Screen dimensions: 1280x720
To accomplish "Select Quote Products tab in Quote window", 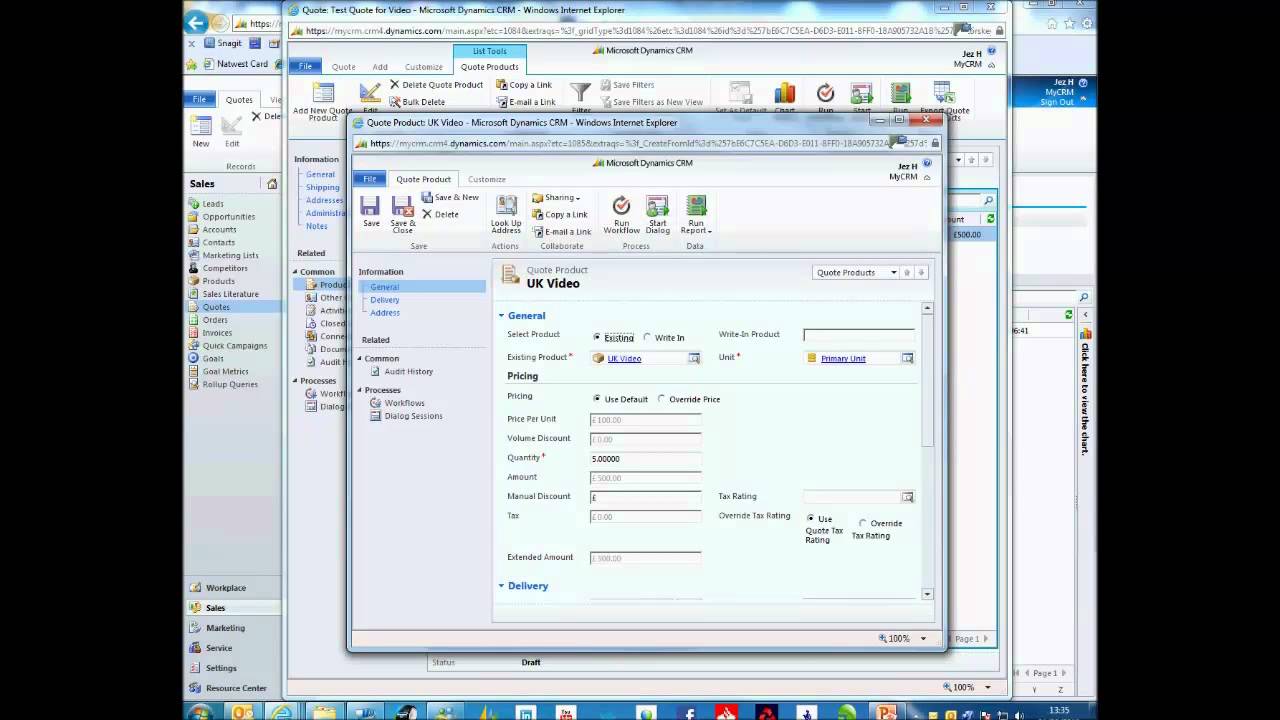I will click(x=489, y=67).
